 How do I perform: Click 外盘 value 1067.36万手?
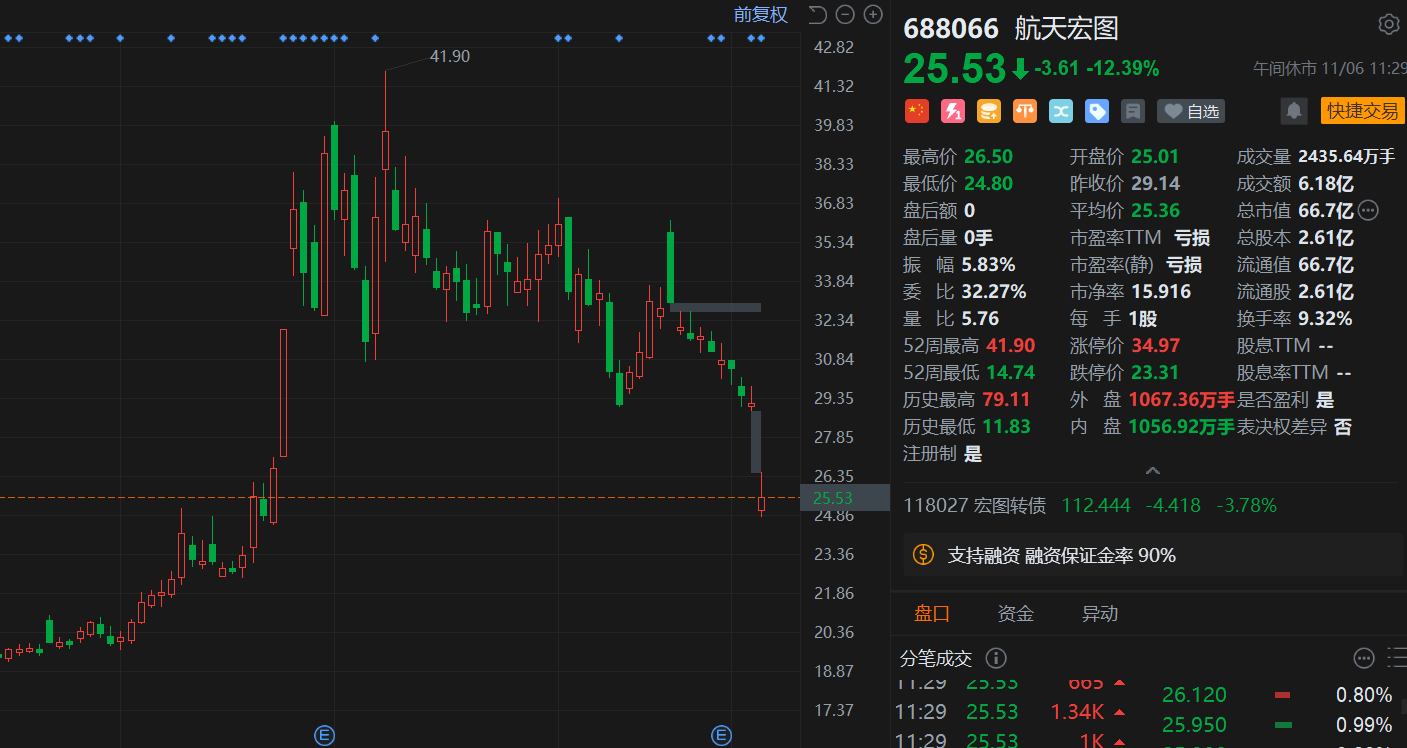pyautogui.click(x=1182, y=399)
